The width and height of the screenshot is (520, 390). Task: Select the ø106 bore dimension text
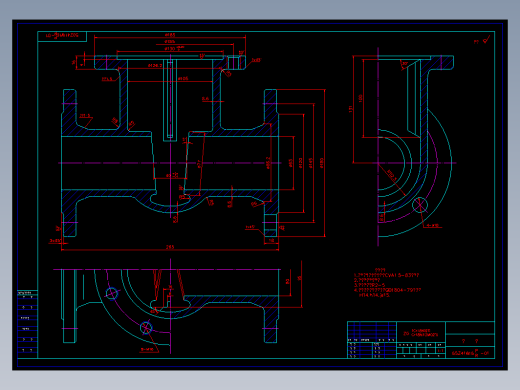pos(183,79)
